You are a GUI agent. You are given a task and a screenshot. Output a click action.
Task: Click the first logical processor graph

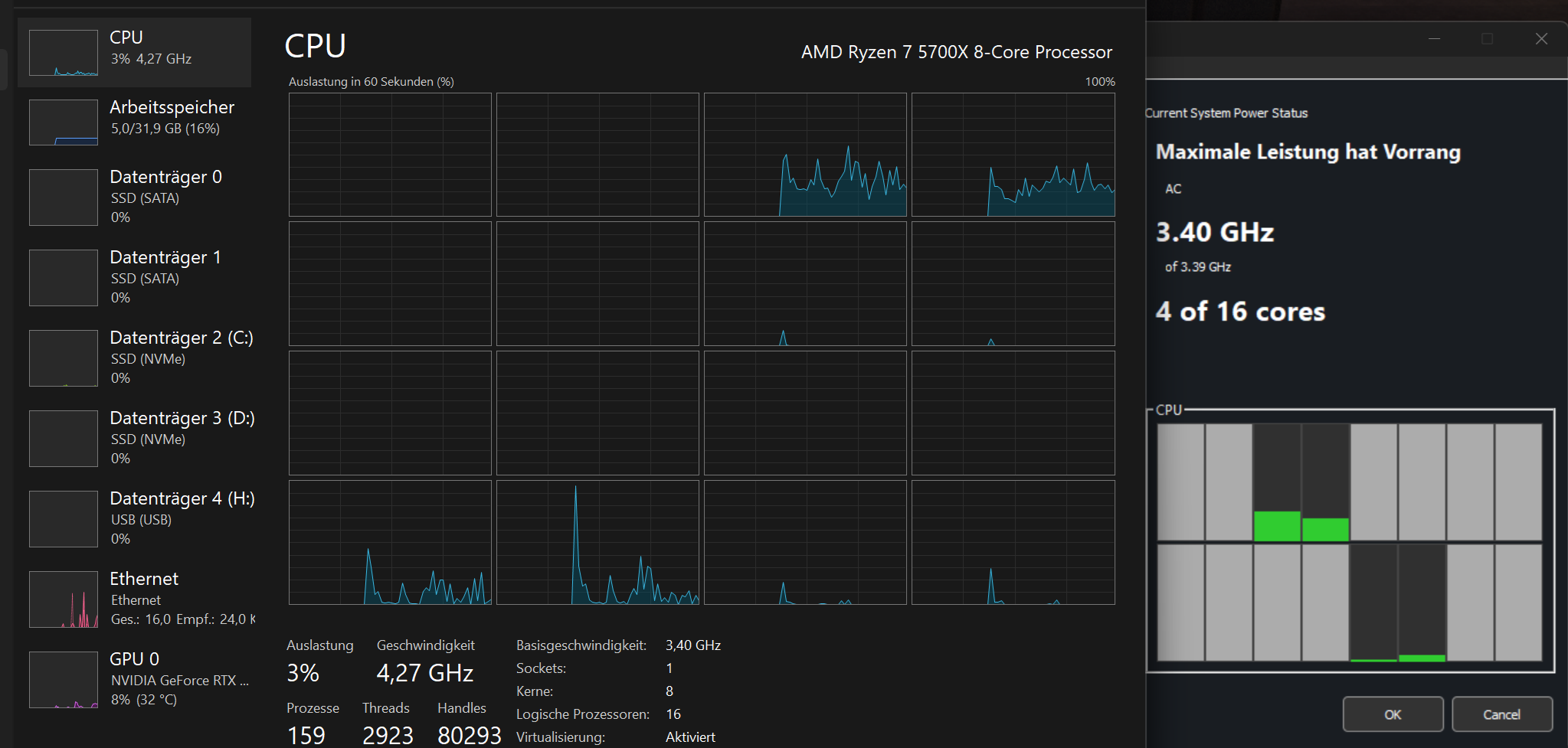(390, 155)
